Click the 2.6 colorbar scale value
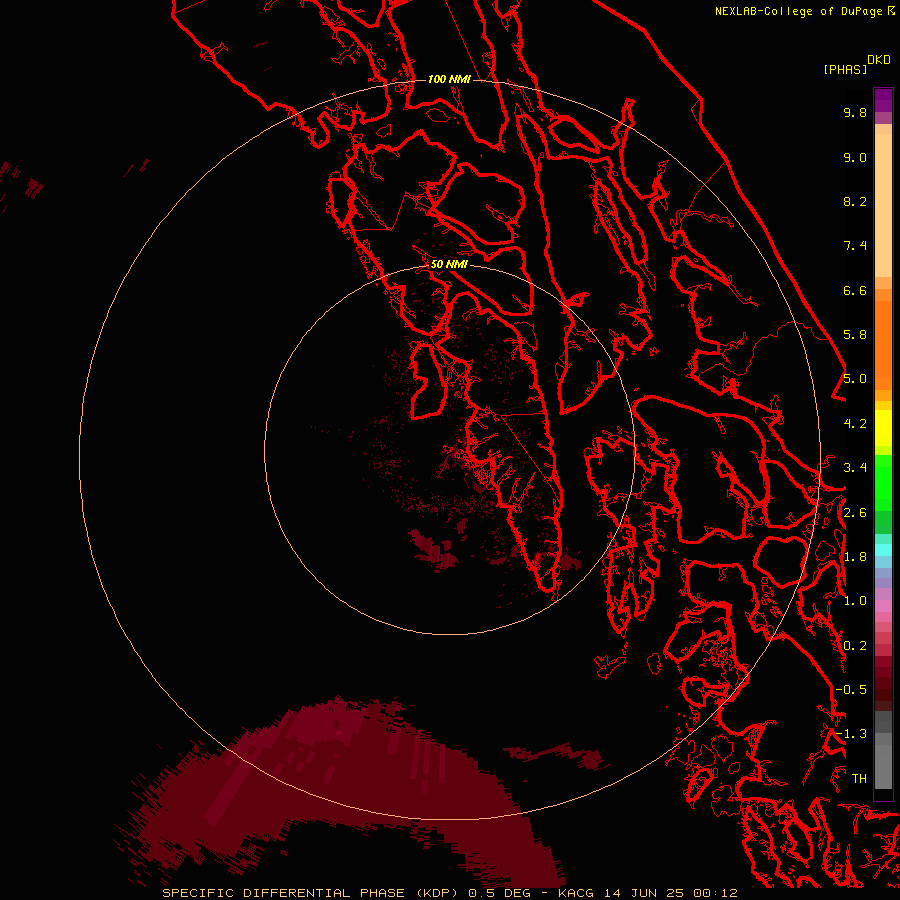 click(855, 513)
